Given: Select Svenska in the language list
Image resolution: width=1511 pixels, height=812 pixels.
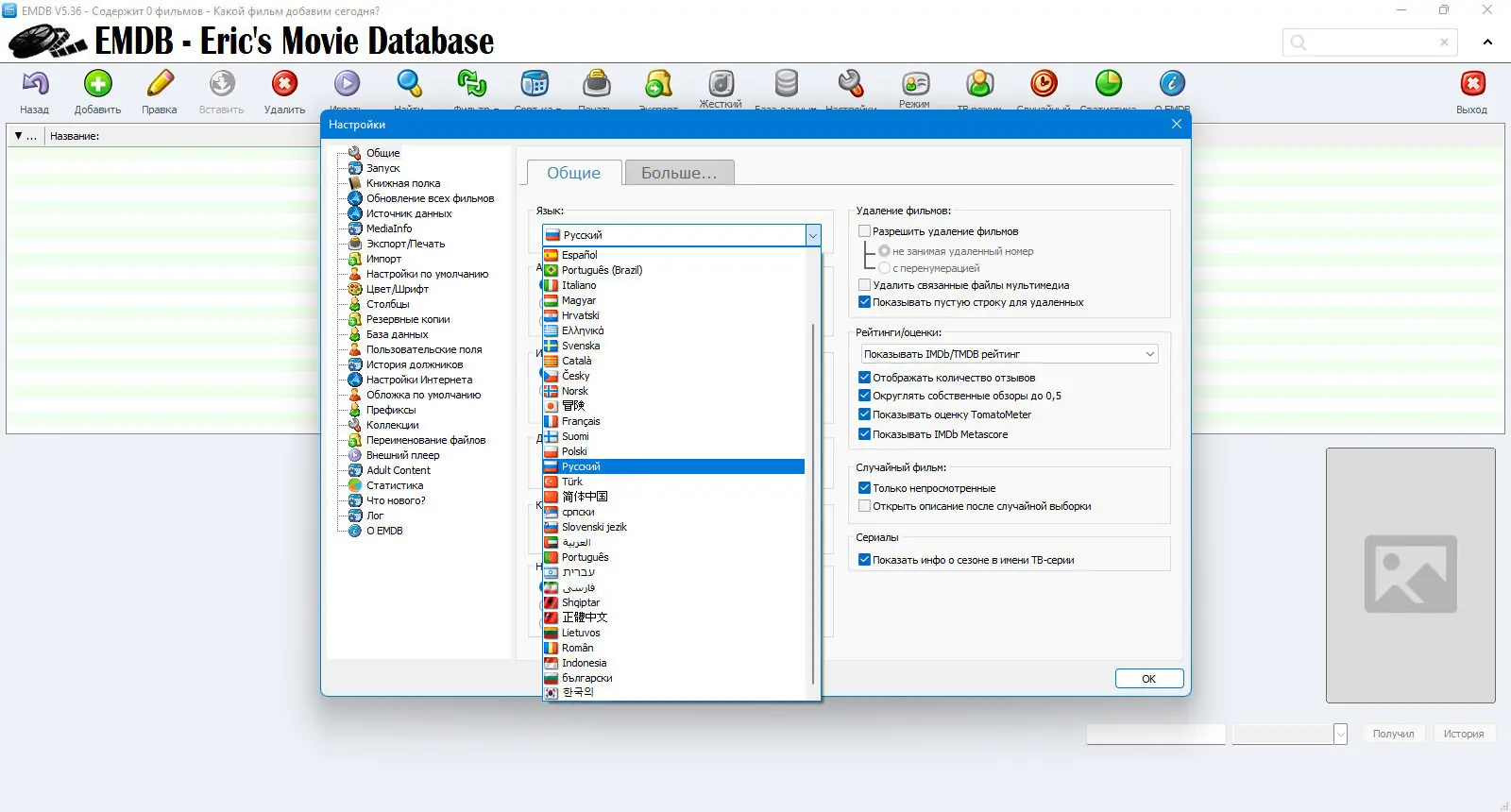Looking at the screenshot, I should point(673,346).
